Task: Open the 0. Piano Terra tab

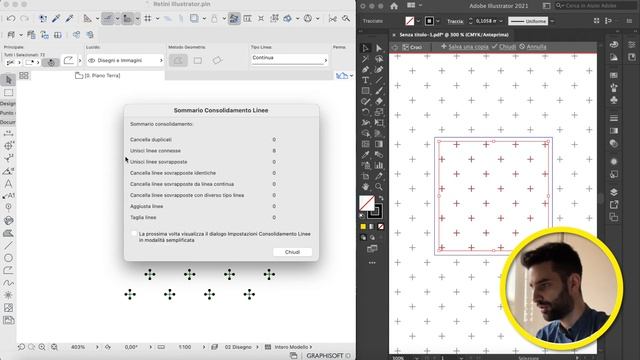Action: (98, 76)
